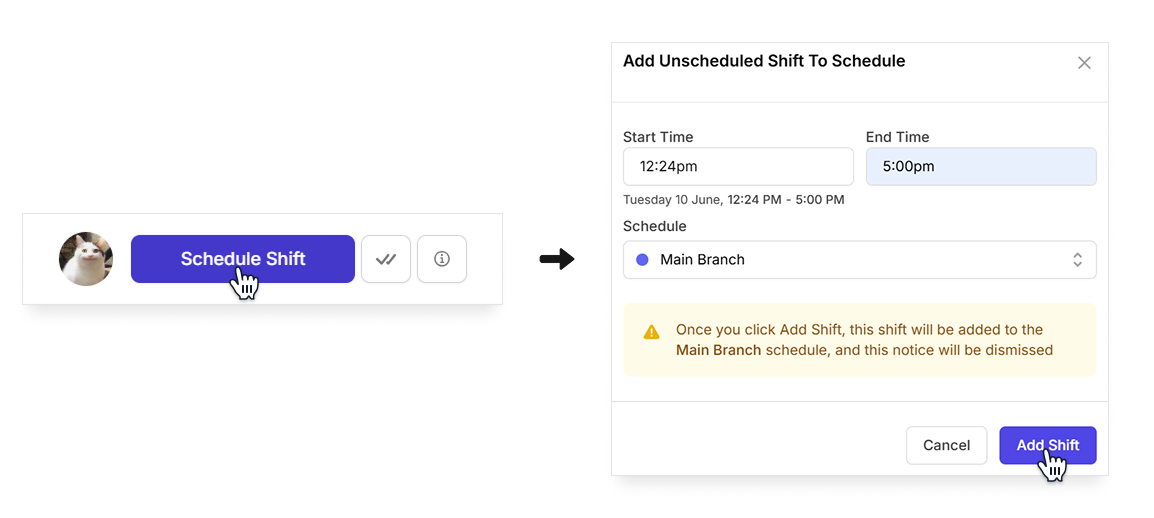Click the purple dot beside Main Branch

click(643, 260)
